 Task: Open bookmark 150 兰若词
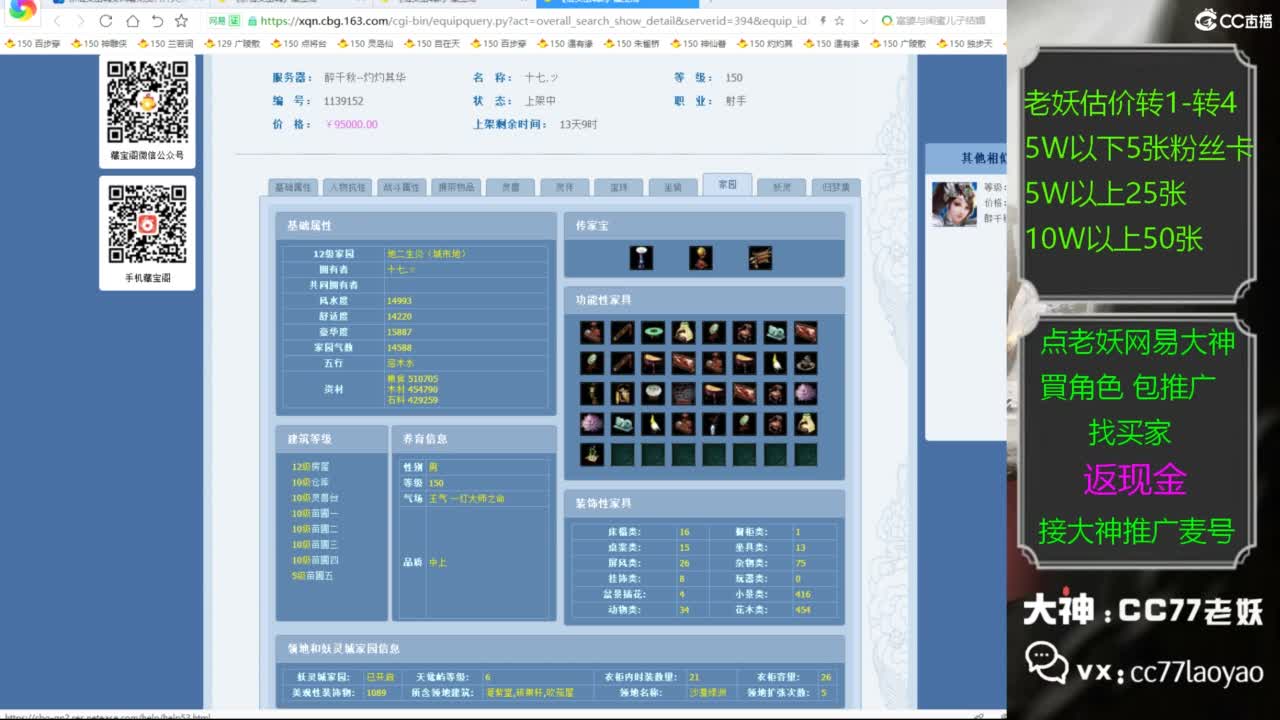point(165,44)
